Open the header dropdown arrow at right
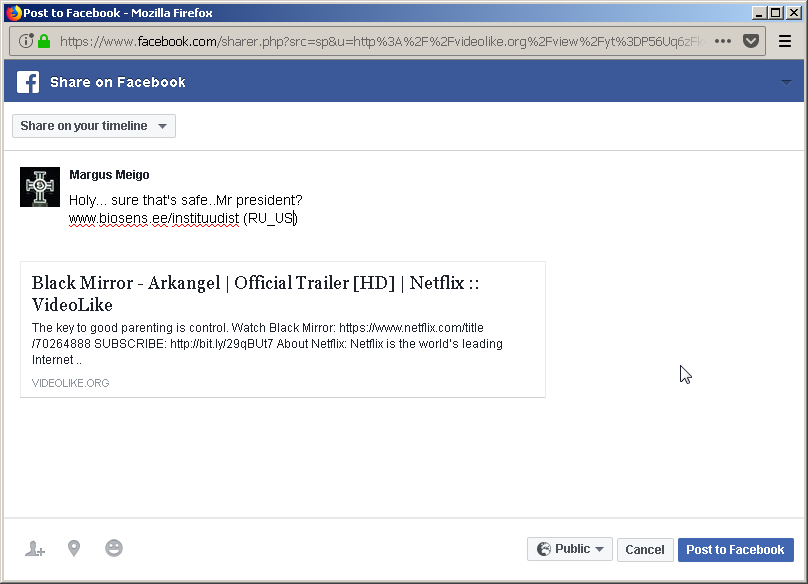Viewport: 808px width, 584px height. [x=786, y=82]
